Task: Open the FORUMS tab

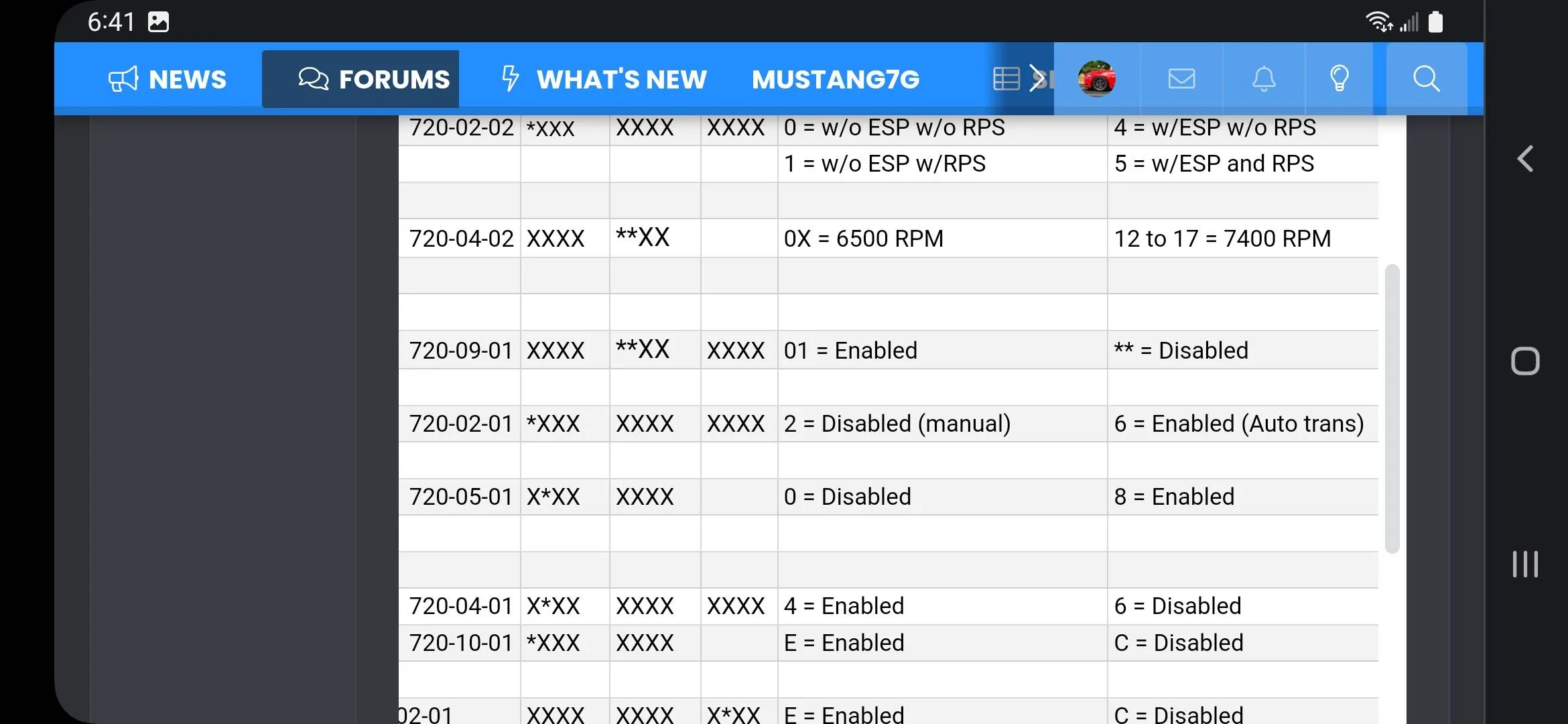Action: pos(361,79)
